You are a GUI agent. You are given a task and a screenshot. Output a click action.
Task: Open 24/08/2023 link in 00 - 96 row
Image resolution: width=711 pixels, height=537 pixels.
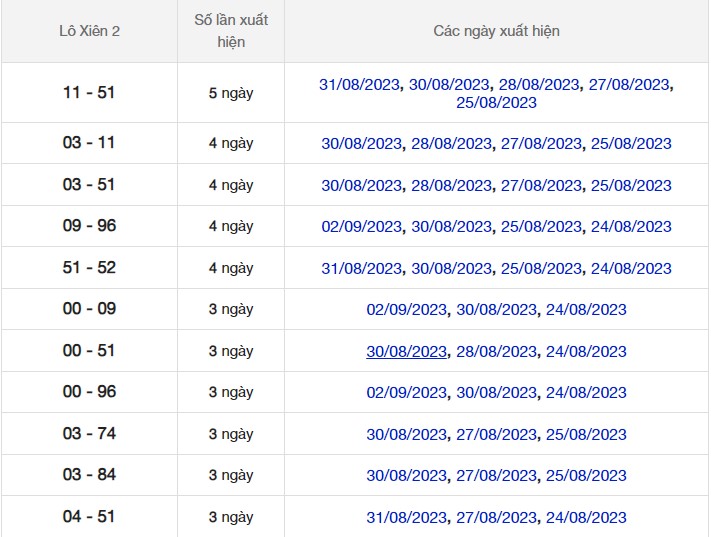tap(586, 393)
